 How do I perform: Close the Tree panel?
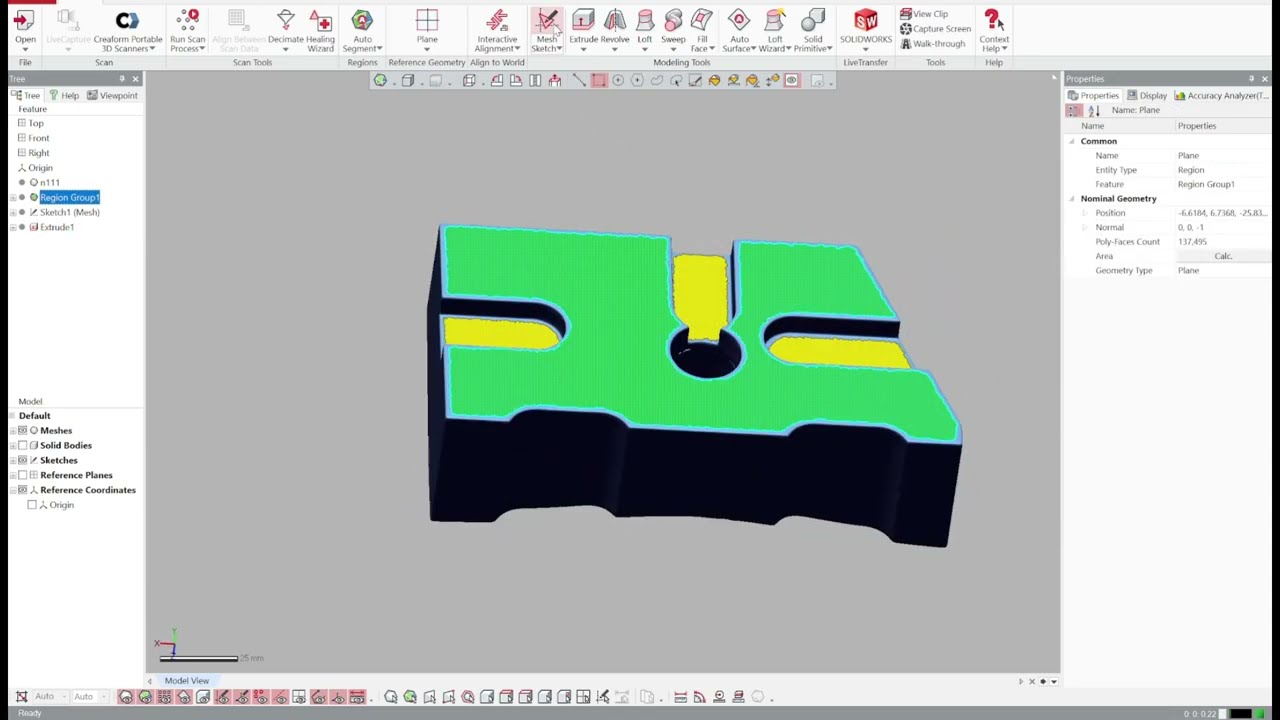135,79
